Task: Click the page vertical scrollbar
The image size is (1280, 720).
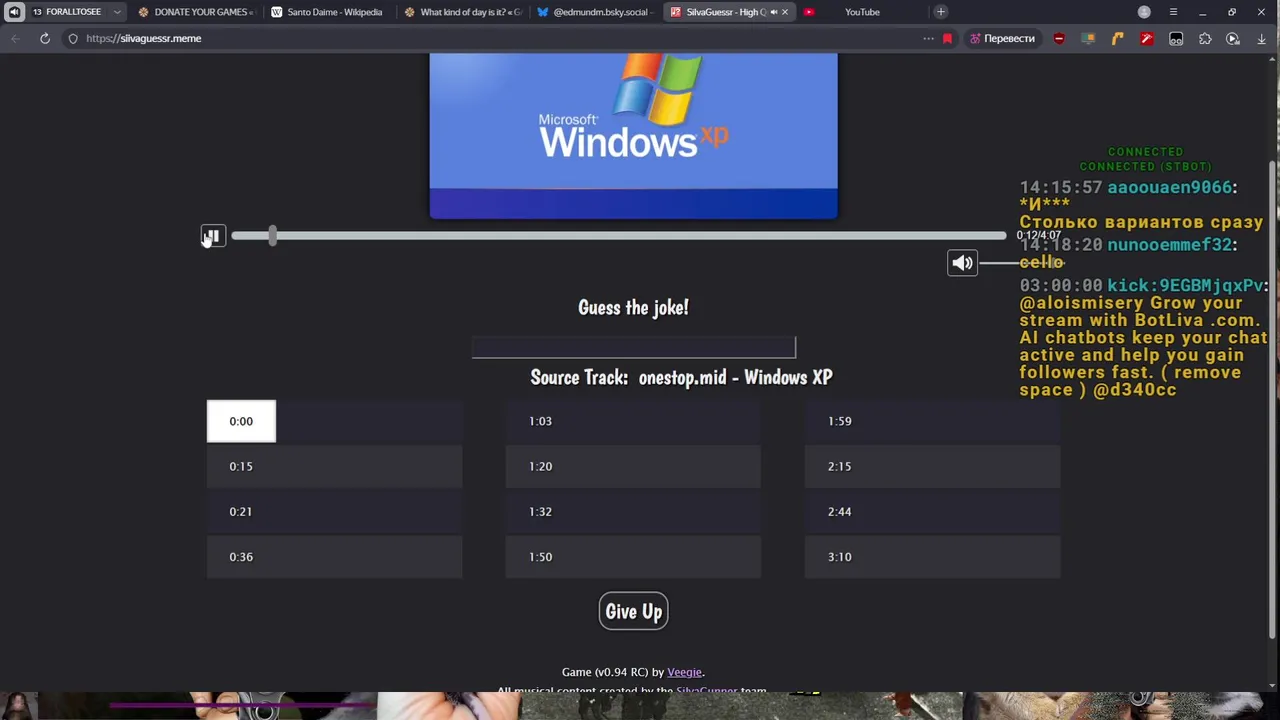Action: point(1272,400)
